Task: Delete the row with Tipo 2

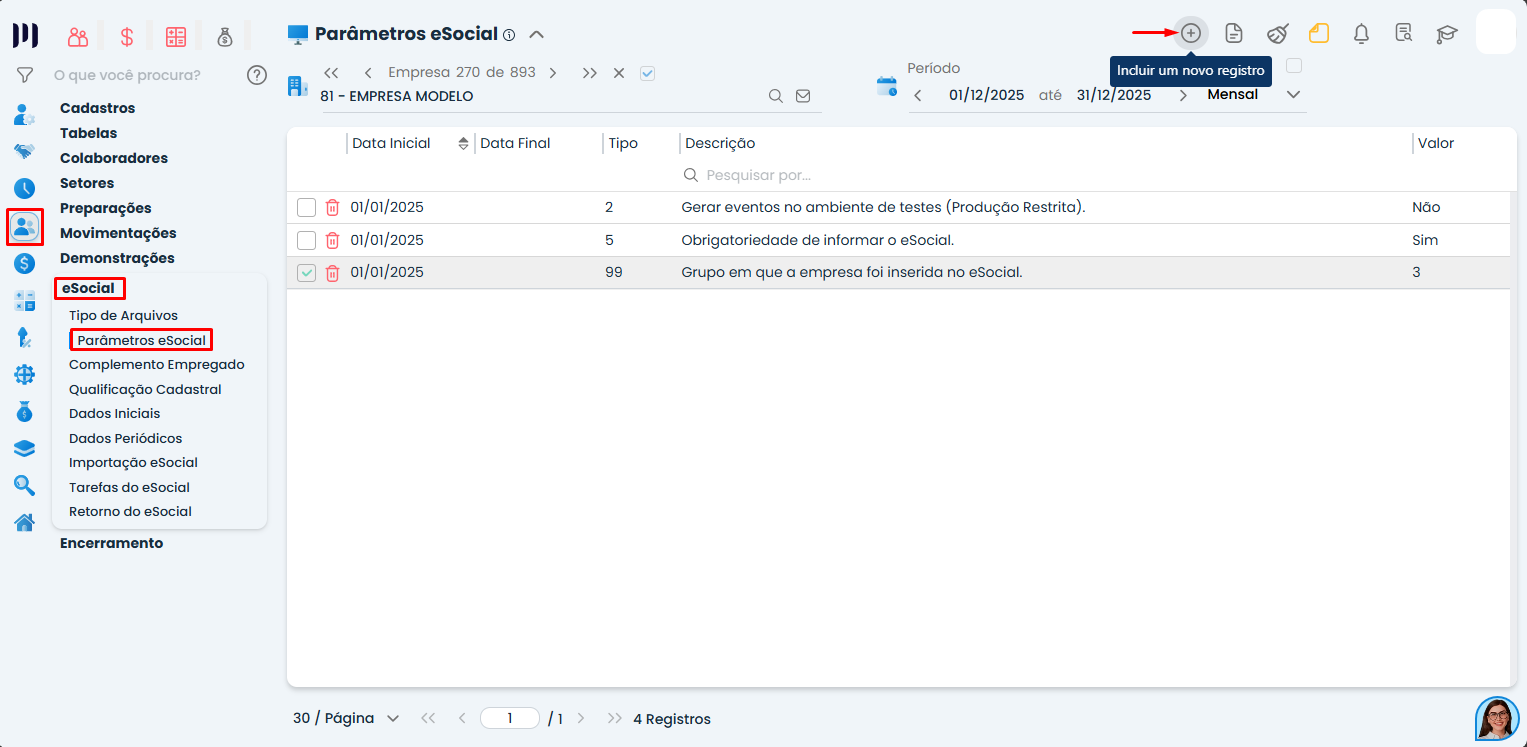Action: point(333,208)
